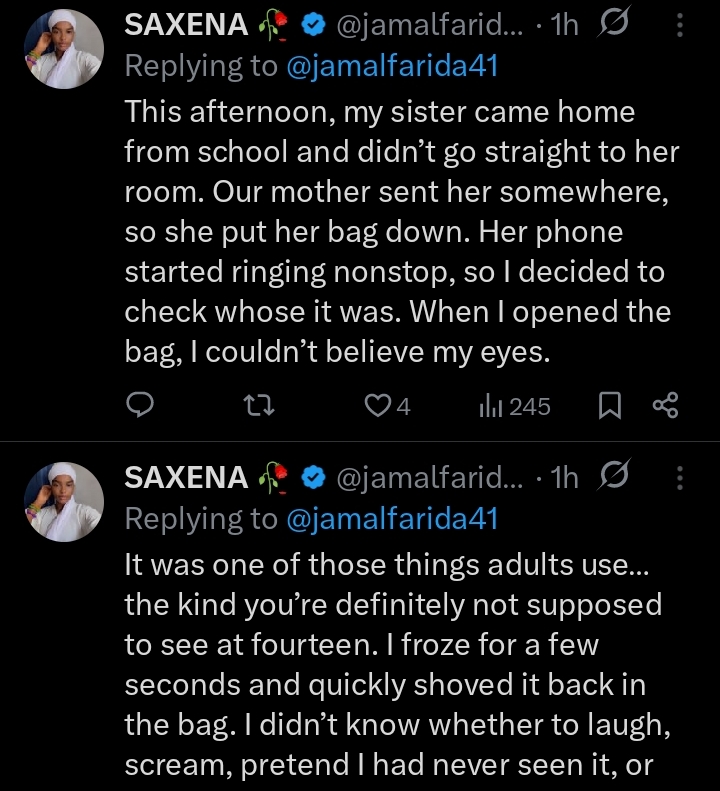This screenshot has width=720, height=791.
Task: Open SAXENA display name on first tweet
Action: (x=186, y=26)
